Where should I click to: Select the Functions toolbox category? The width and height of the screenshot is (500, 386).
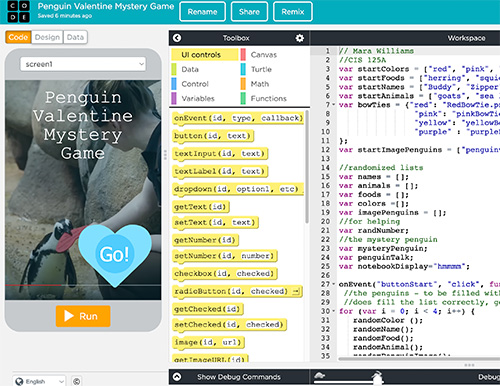268,98
